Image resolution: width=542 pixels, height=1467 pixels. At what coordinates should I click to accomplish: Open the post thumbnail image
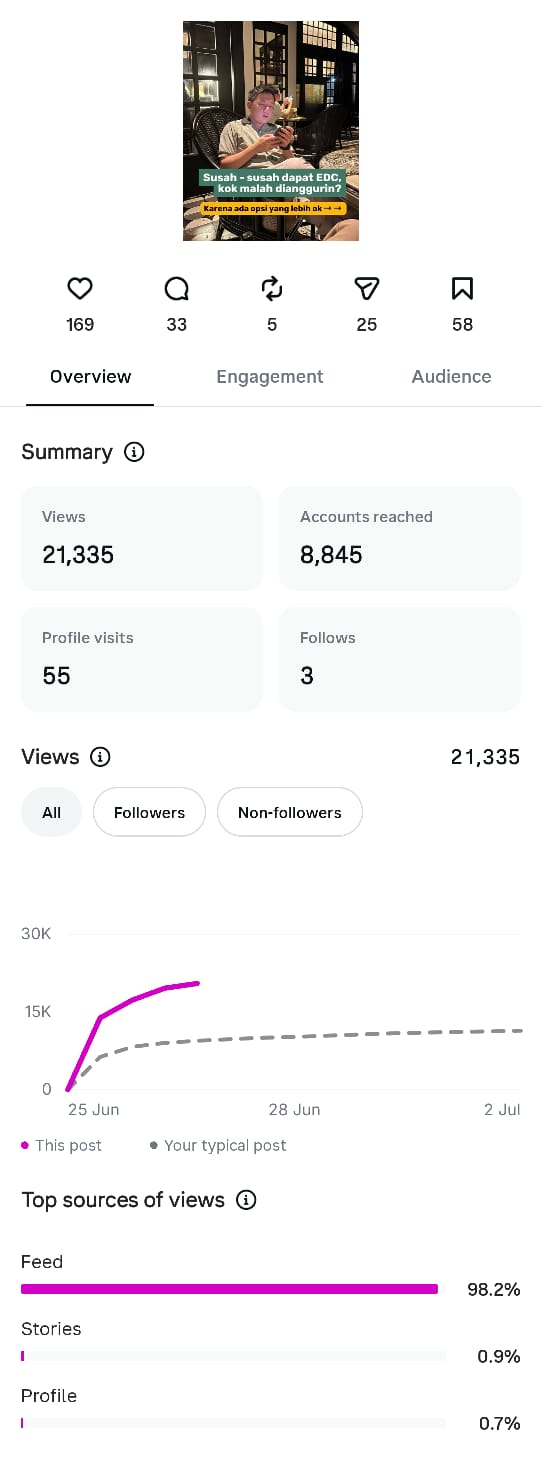pyautogui.click(x=271, y=131)
